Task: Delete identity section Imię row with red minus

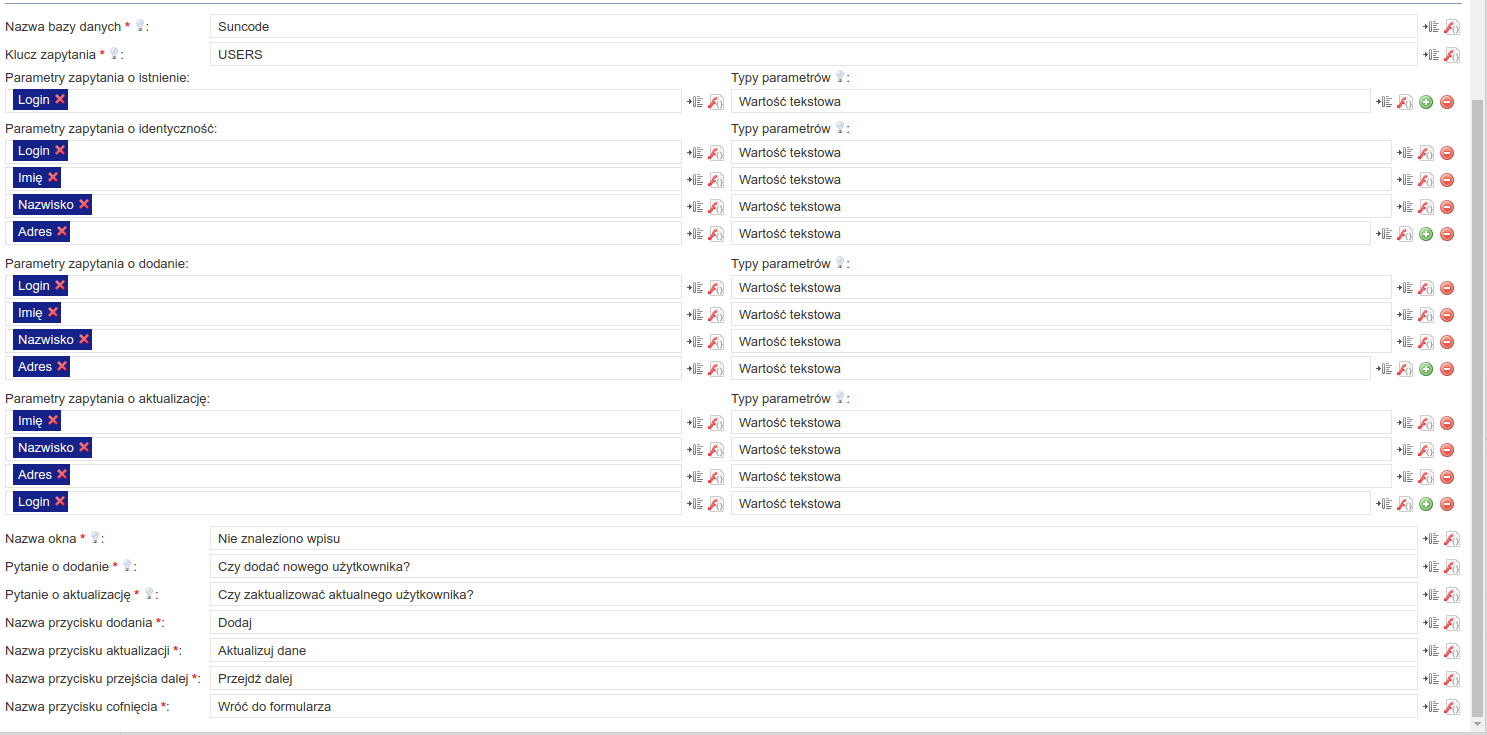Action: pos(1447,180)
